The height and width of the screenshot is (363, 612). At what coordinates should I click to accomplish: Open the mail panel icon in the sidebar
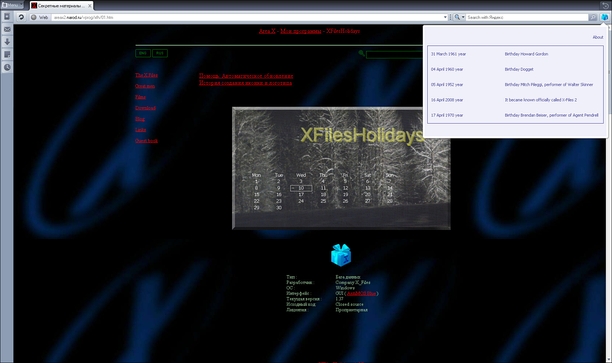pos(7,29)
